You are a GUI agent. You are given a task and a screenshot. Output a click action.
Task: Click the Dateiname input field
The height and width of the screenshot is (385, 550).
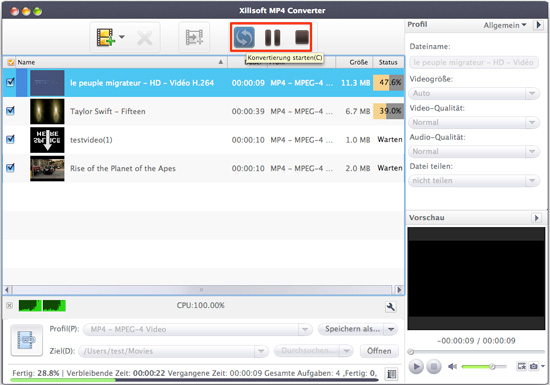[x=474, y=62]
